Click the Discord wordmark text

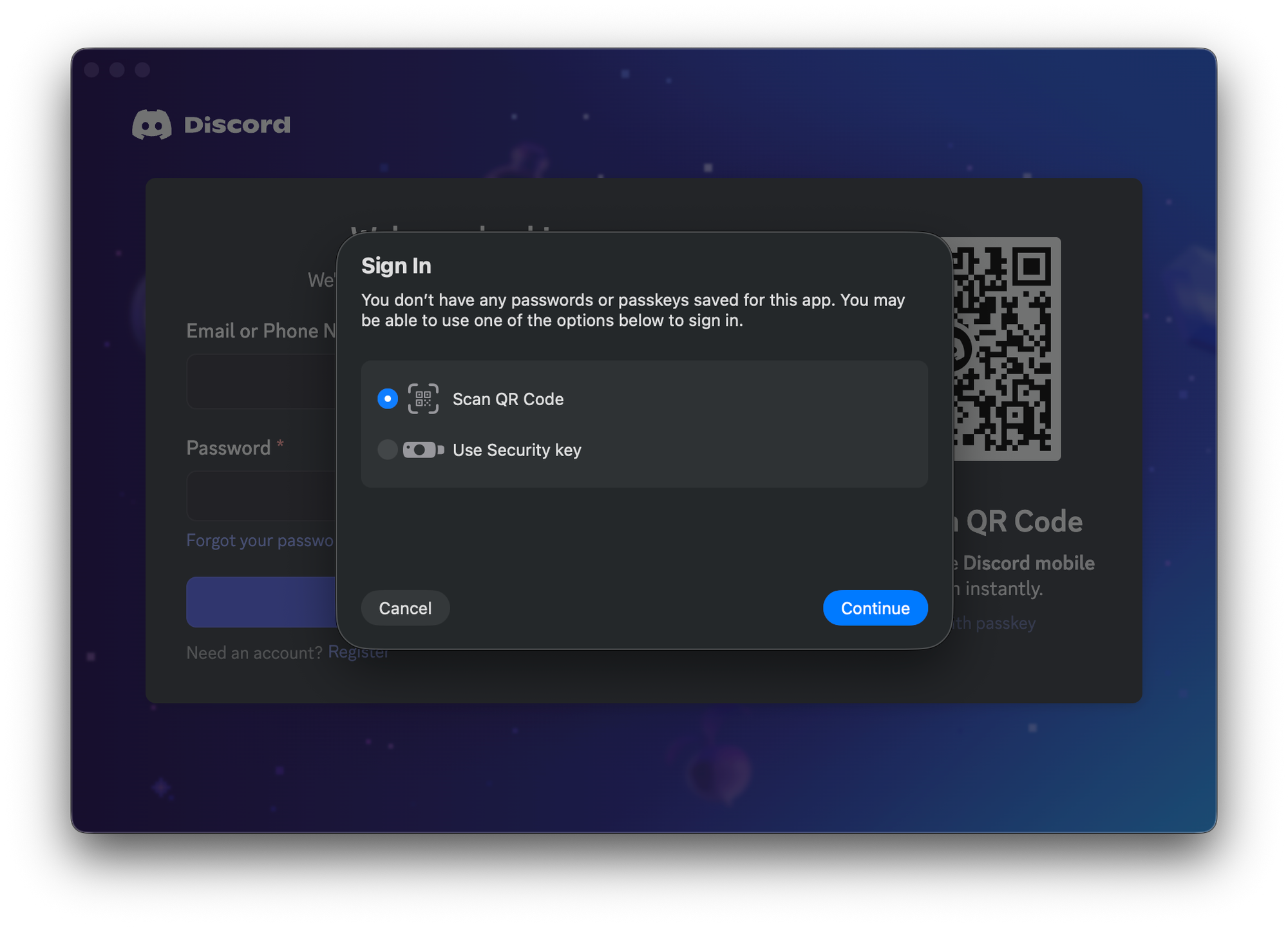pos(237,124)
